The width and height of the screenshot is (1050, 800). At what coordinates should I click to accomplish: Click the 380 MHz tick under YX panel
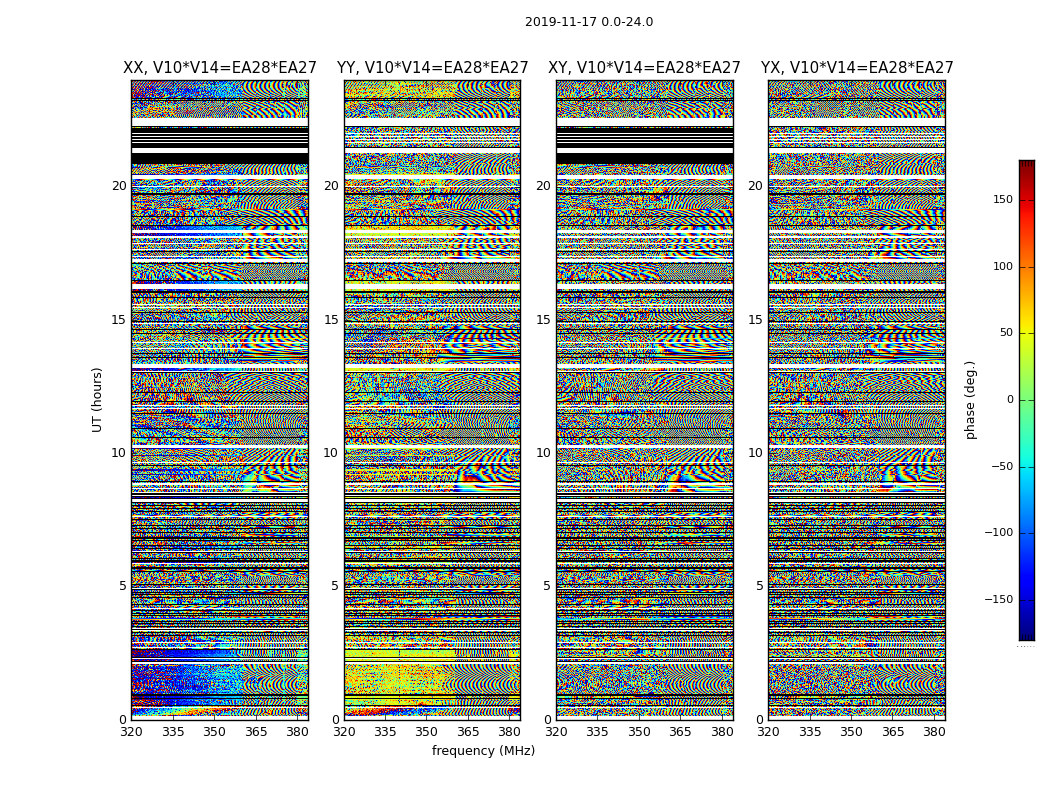(x=934, y=732)
